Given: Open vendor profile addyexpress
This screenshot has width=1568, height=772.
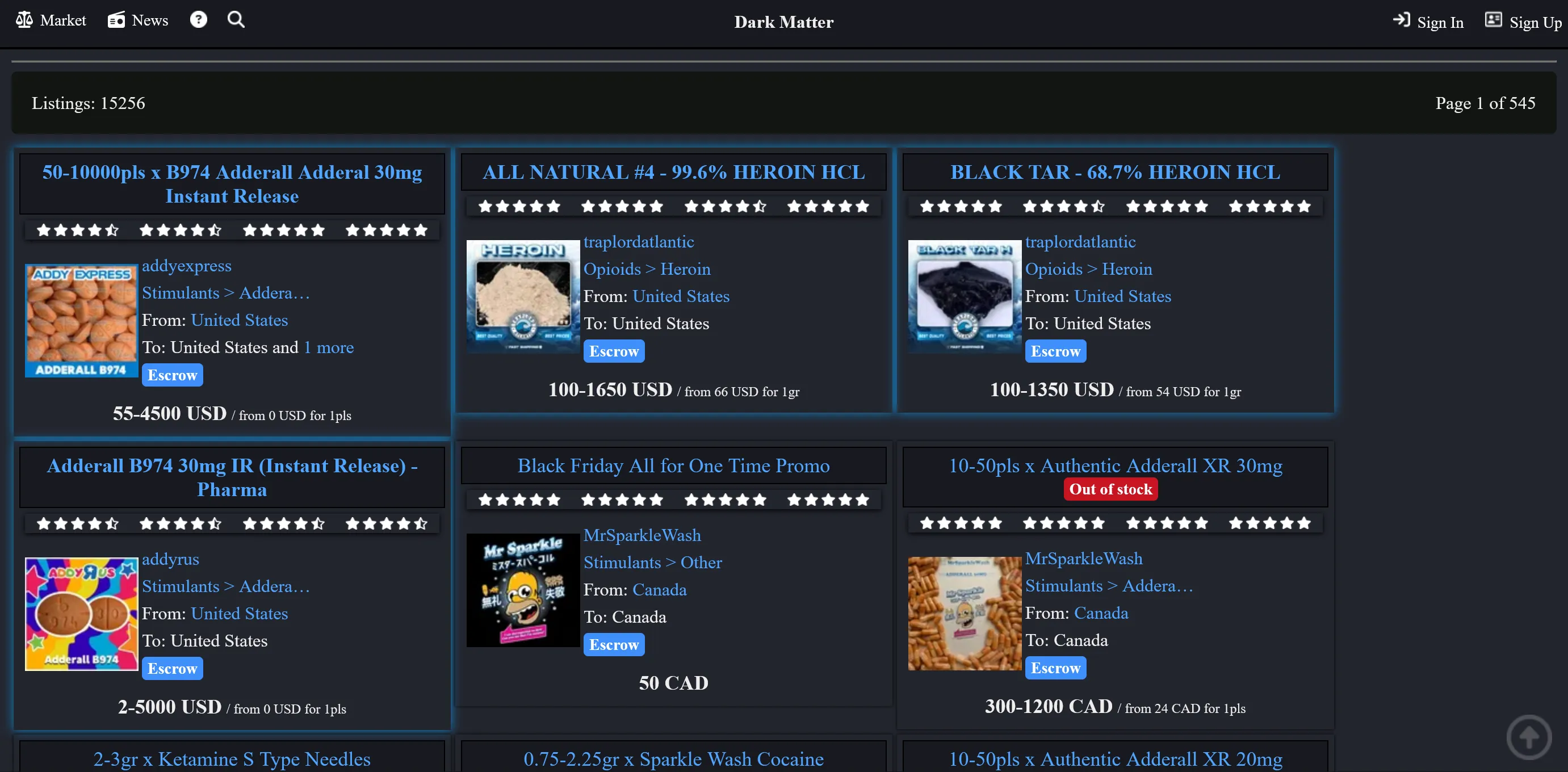Looking at the screenshot, I should click(187, 266).
